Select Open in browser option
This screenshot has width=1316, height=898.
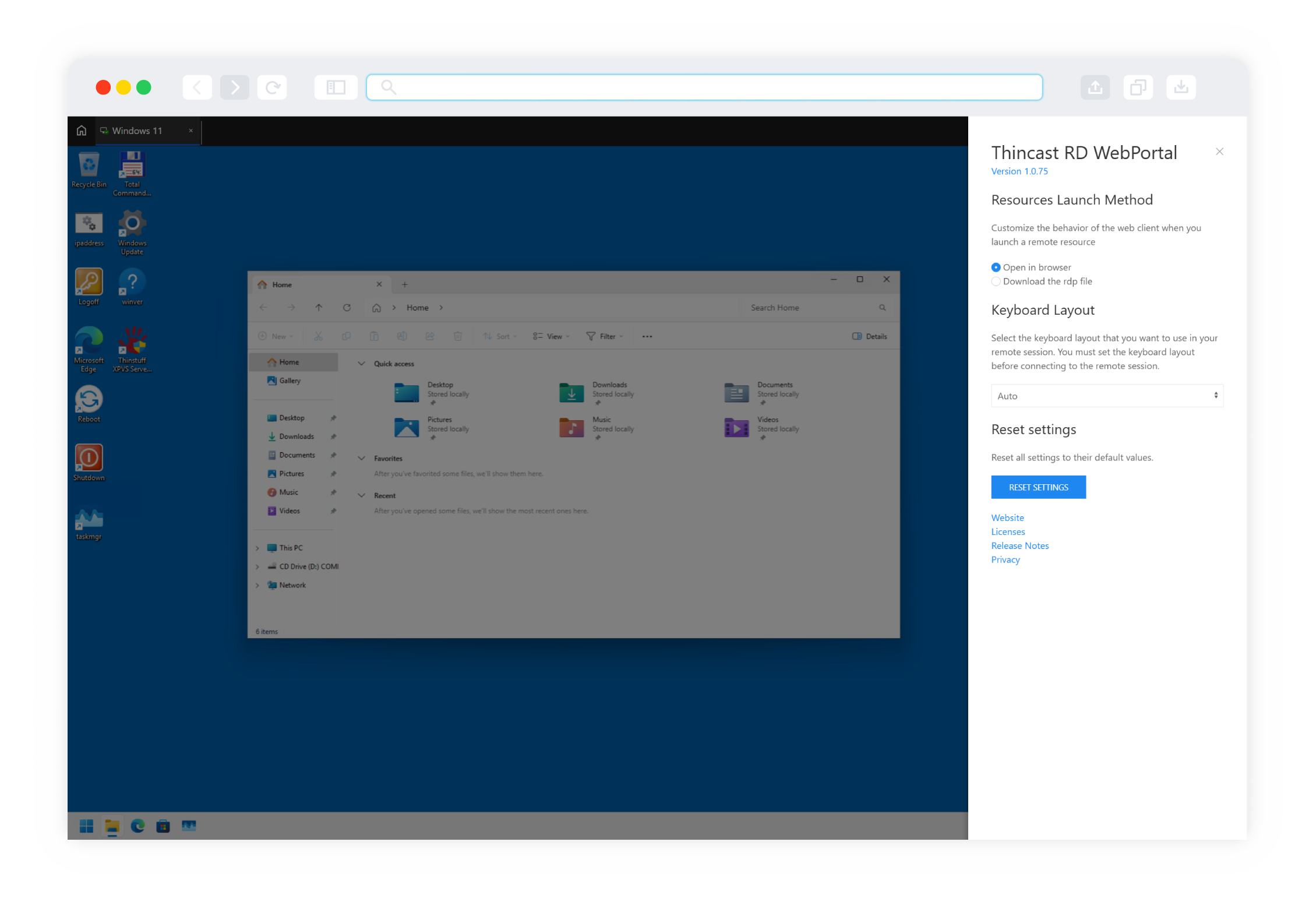pyautogui.click(x=996, y=267)
